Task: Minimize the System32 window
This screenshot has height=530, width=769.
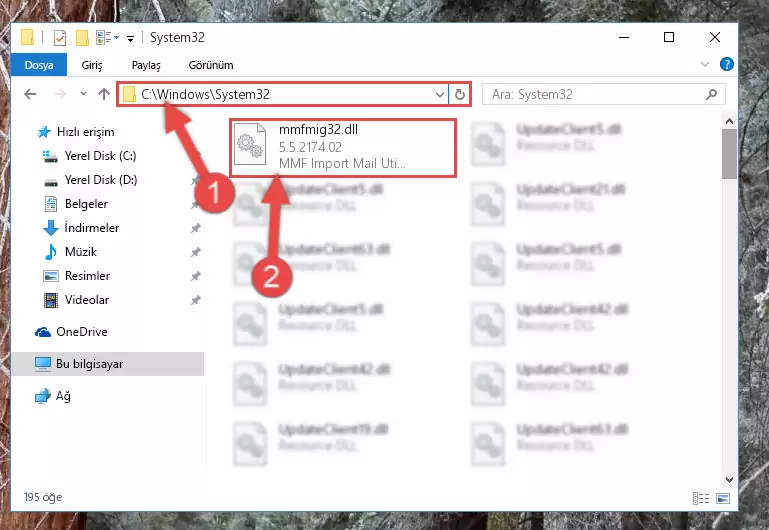Action: coord(624,37)
